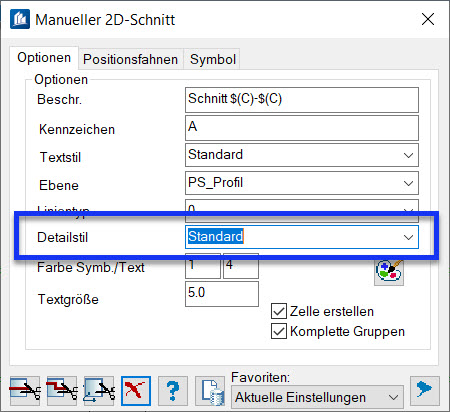Viewport: 450px width, 412px height.
Task: Click the Kennzeichen input field
Action: click(302, 128)
